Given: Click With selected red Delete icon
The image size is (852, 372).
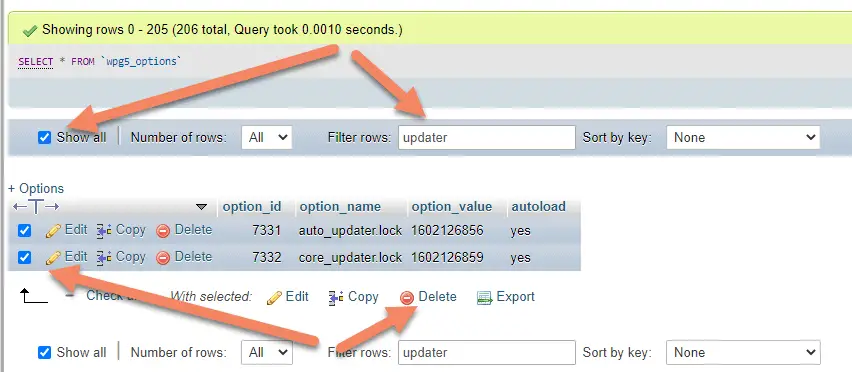Looking at the screenshot, I should click(x=407, y=298).
